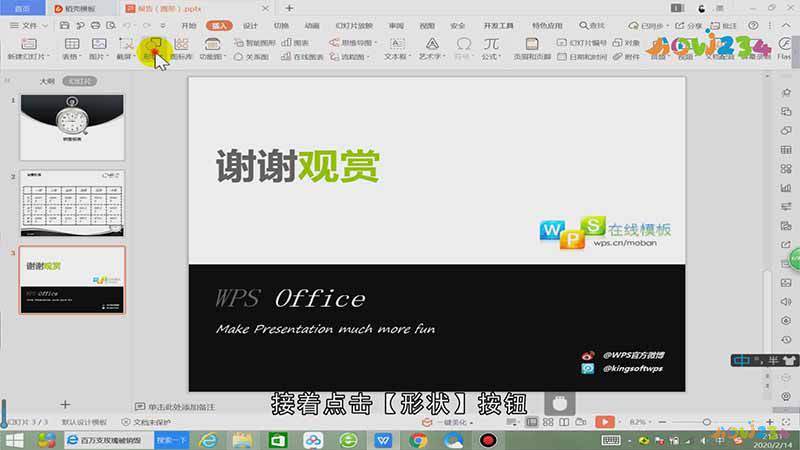Click the Undo arrow in quick toolbar
This screenshot has height=450, width=800.
coord(127,25)
